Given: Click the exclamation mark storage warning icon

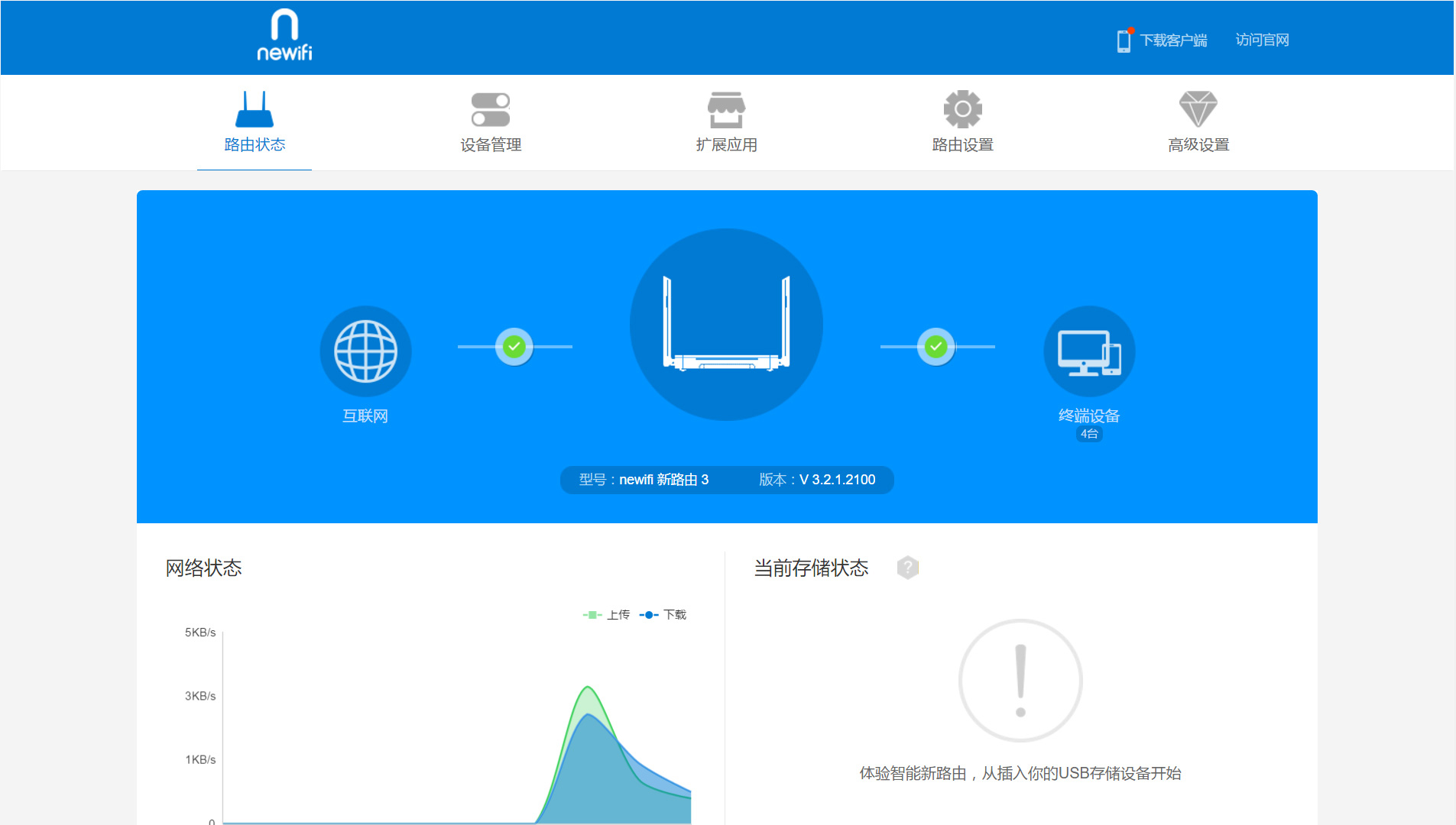Looking at the screenshot, I should (x=1020, y=680).
